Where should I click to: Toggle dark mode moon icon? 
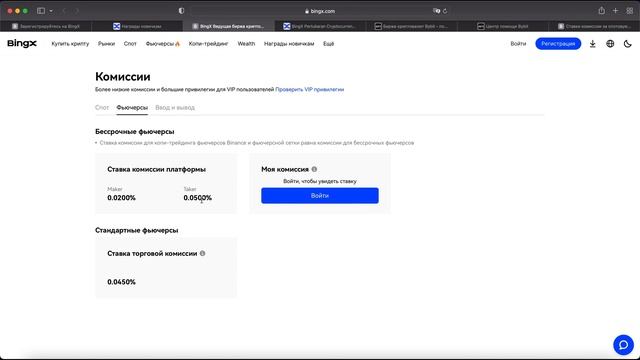[x=628, y=44]
